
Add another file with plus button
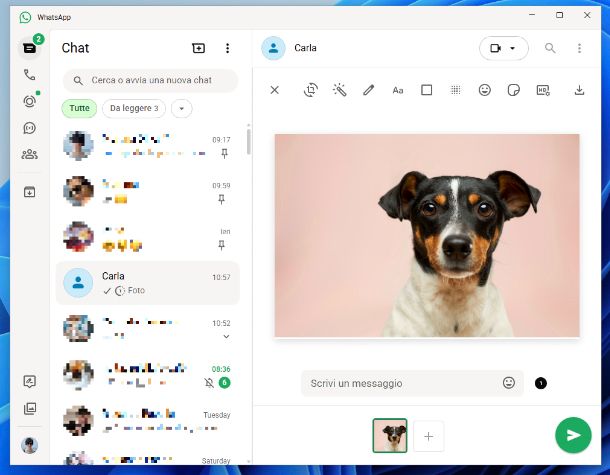click(428, 436)
